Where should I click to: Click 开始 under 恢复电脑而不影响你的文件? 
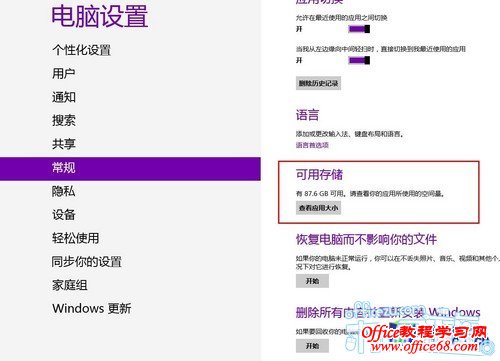click(x=312, y=281)
